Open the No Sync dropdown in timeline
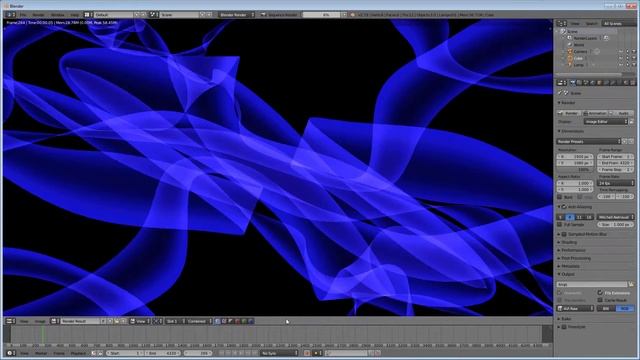This screenshot has width=640, height=360. pyautogui.click(x=279, y=353)
